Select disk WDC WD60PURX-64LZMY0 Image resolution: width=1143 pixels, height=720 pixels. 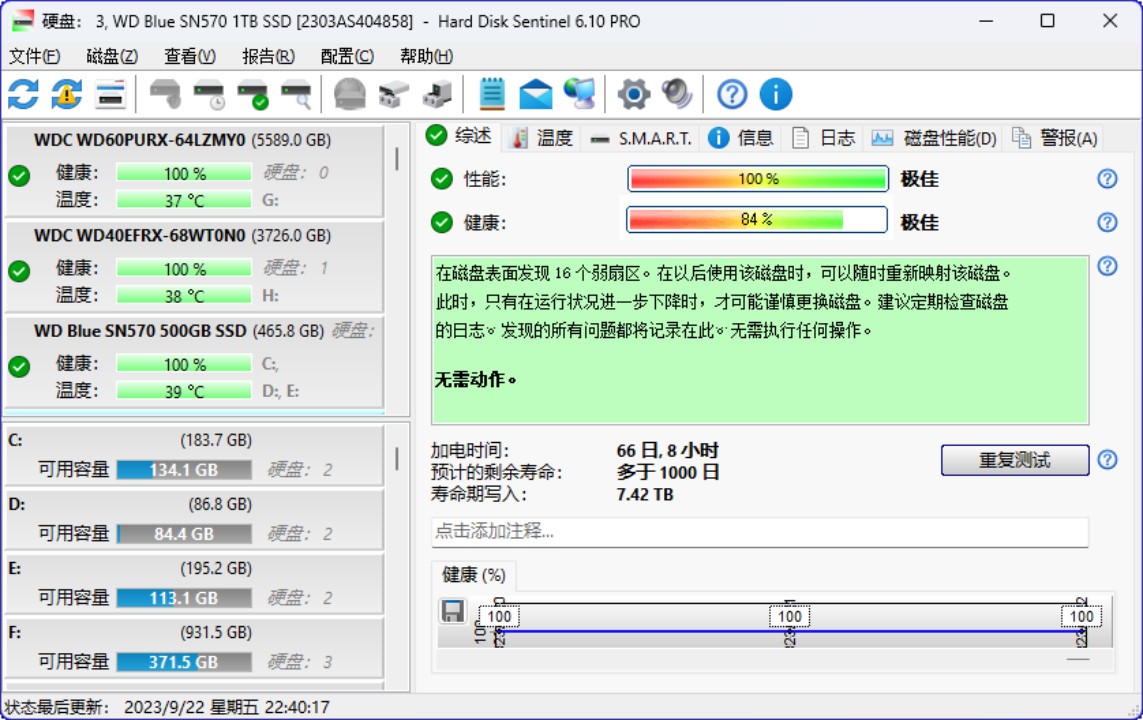pos(194,171)
